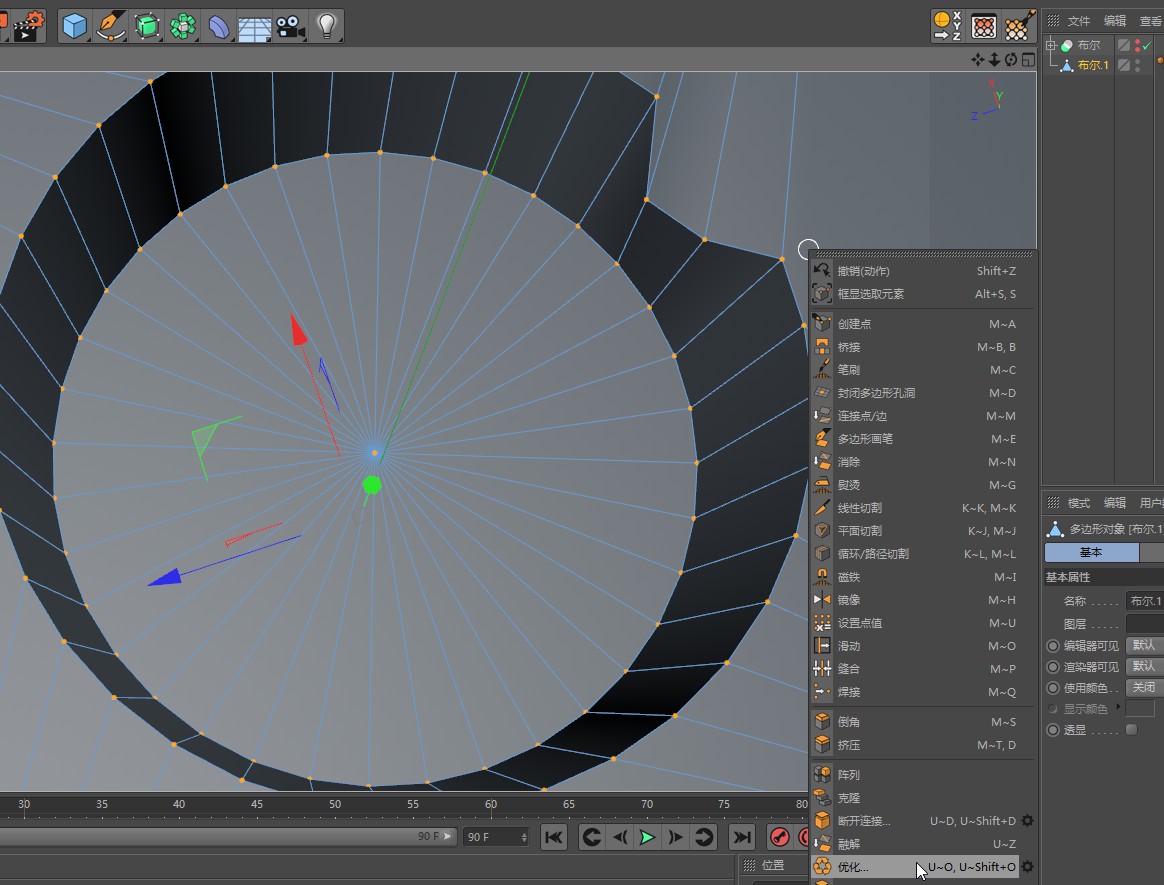
Task: Choose 撤销(动作) from context menu
Action: pos(923,271)
